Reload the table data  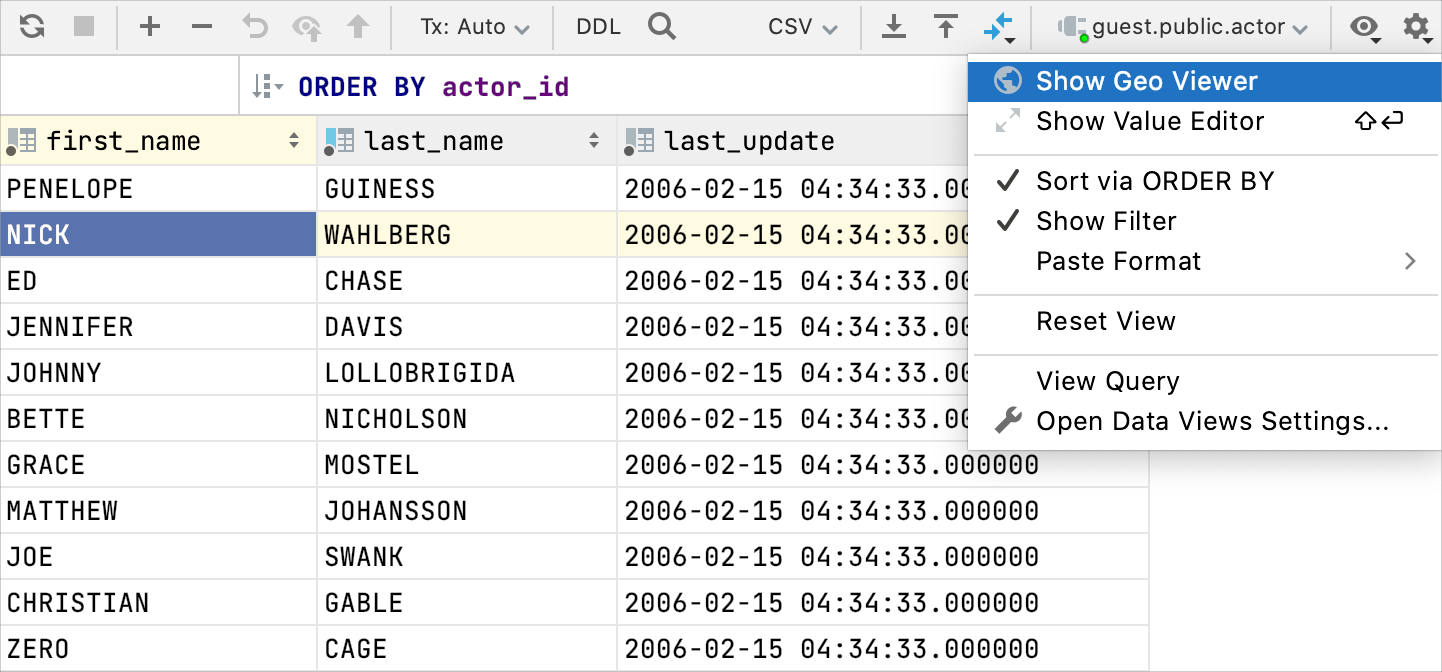point(30,27)
